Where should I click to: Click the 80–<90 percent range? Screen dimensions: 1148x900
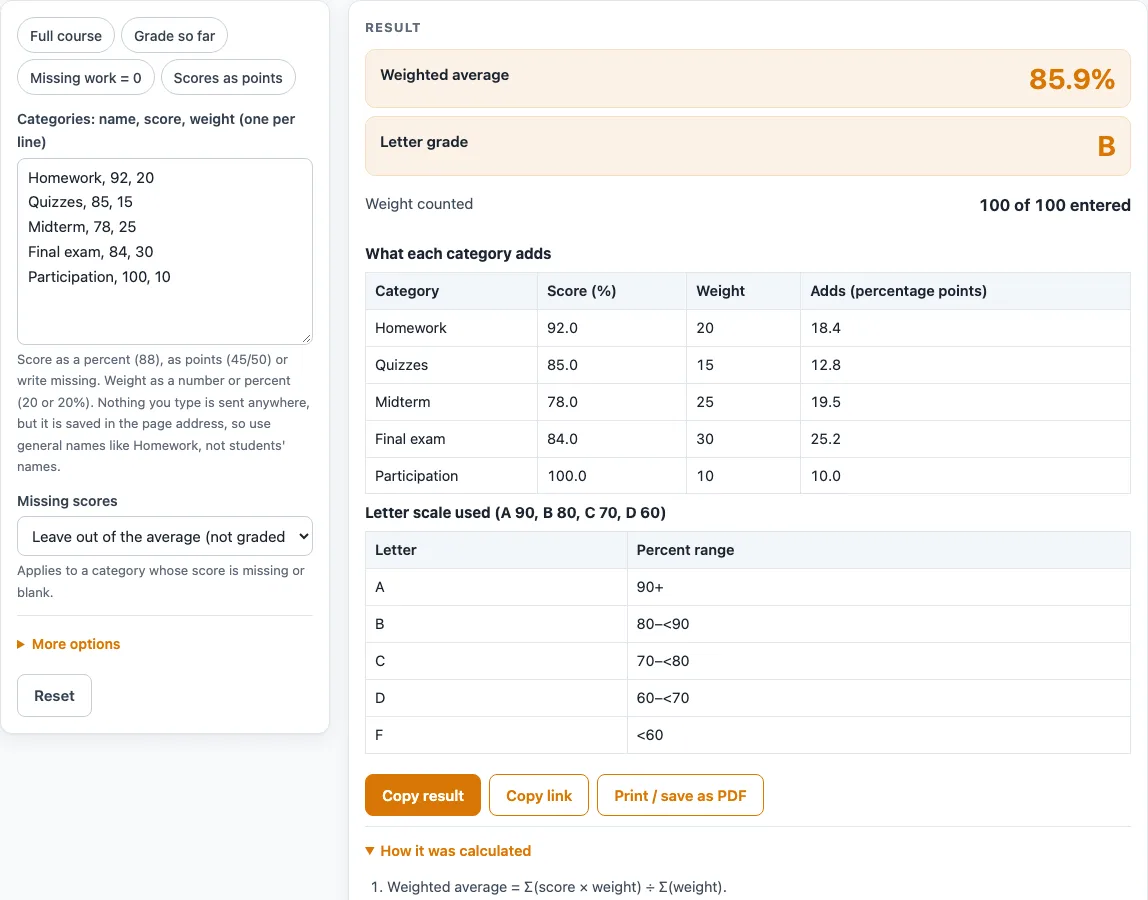pyautogui.click(x=663, y=624)
